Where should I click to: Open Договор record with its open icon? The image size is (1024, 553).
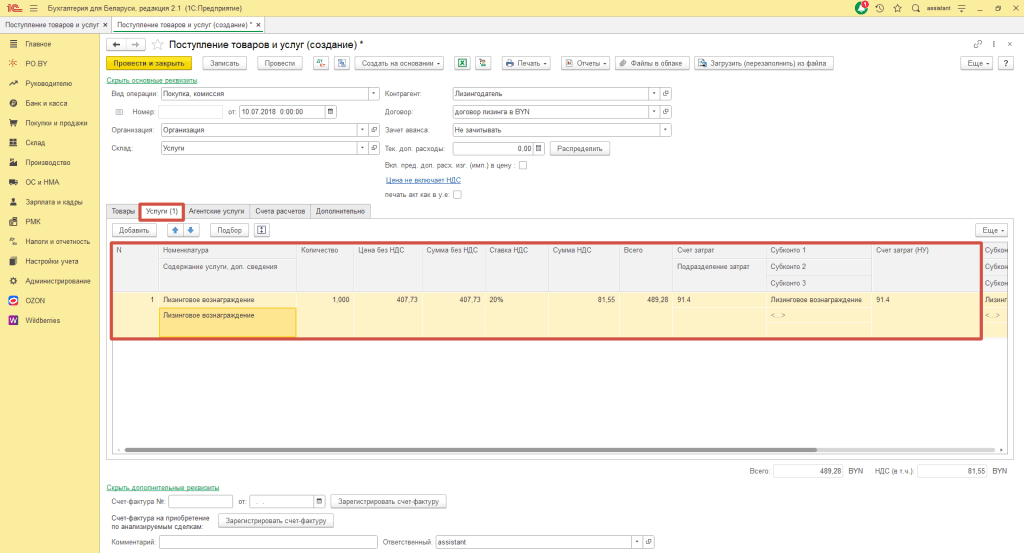click(665, 112)
